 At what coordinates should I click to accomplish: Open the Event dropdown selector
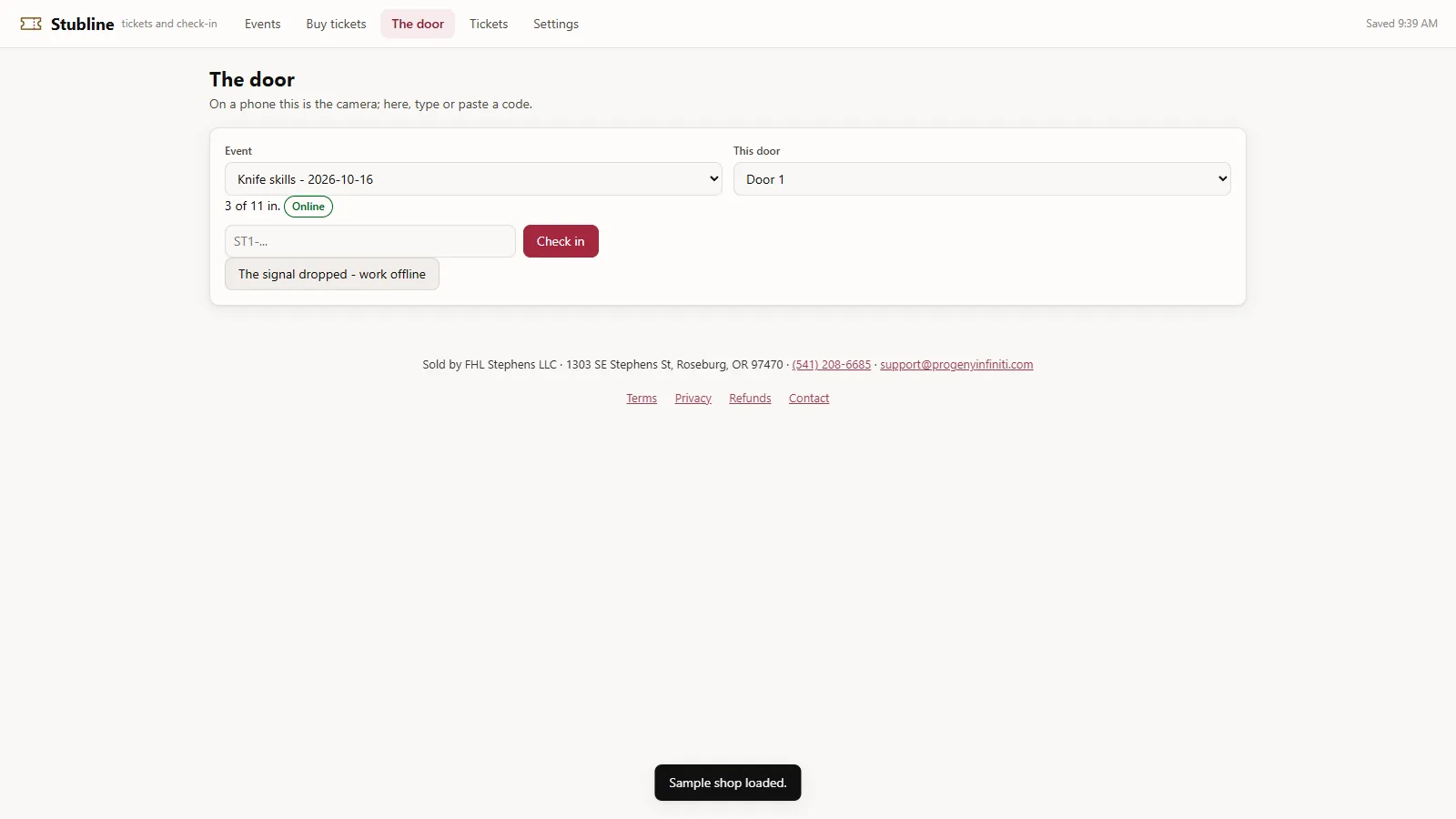tap(473, 179)
